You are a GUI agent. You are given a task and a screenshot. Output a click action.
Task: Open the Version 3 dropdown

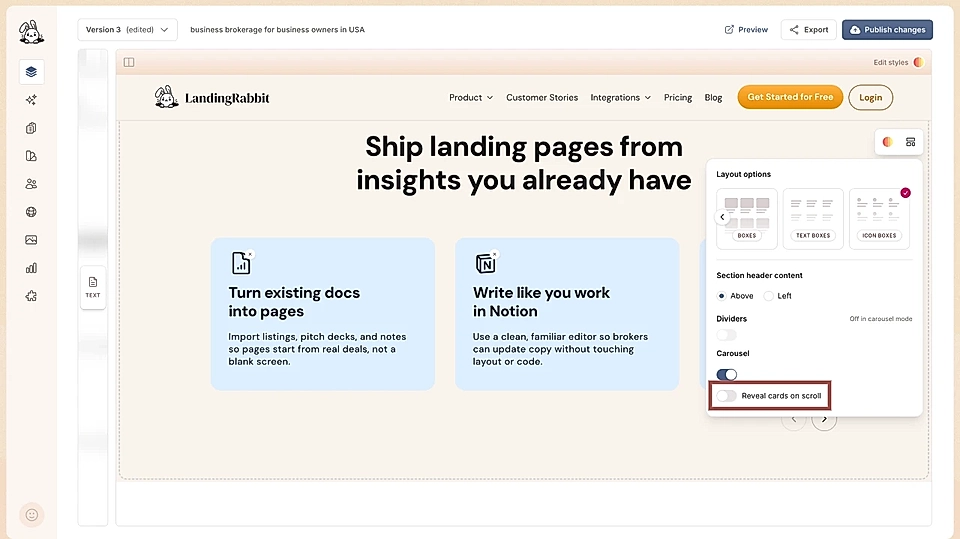coord(127,29)
